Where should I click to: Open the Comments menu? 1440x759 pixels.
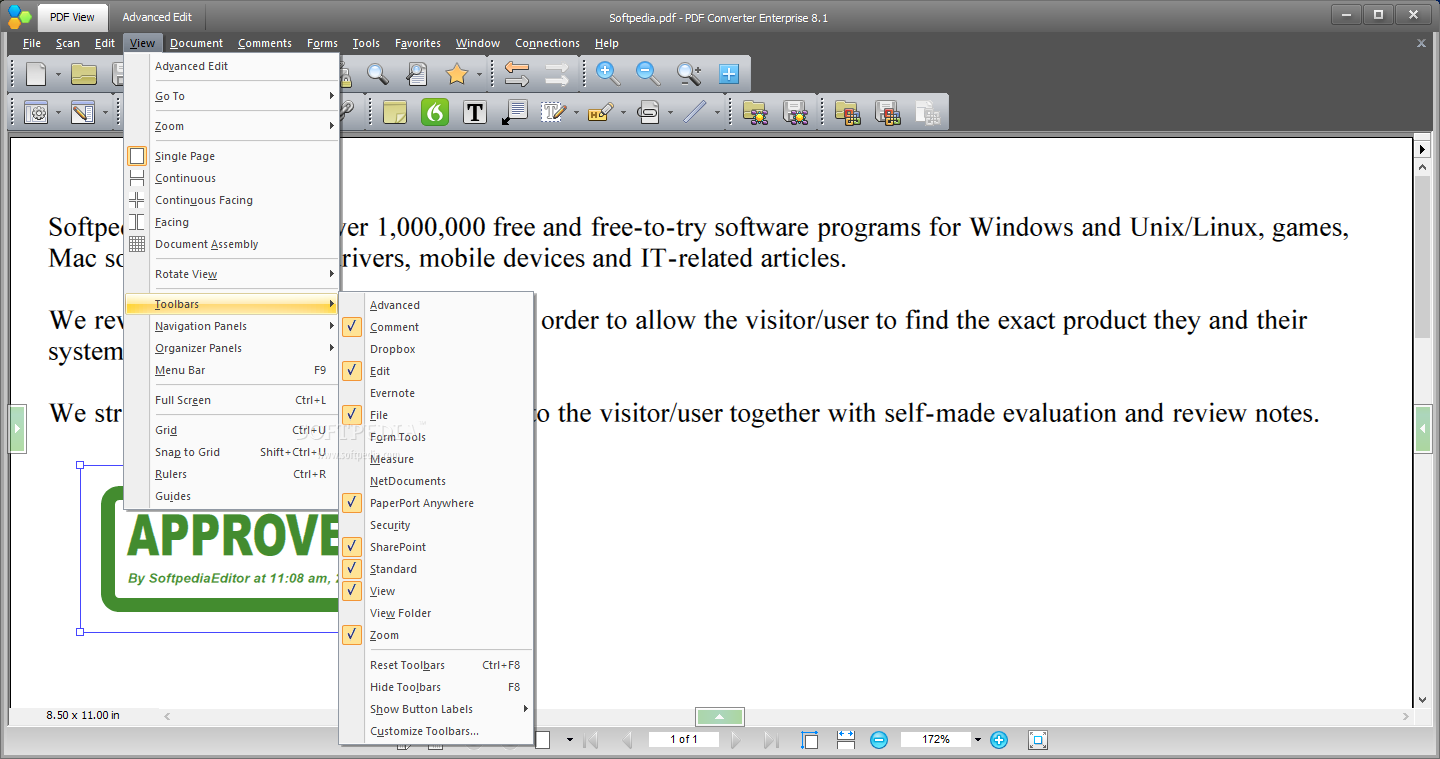click(265, 43)
